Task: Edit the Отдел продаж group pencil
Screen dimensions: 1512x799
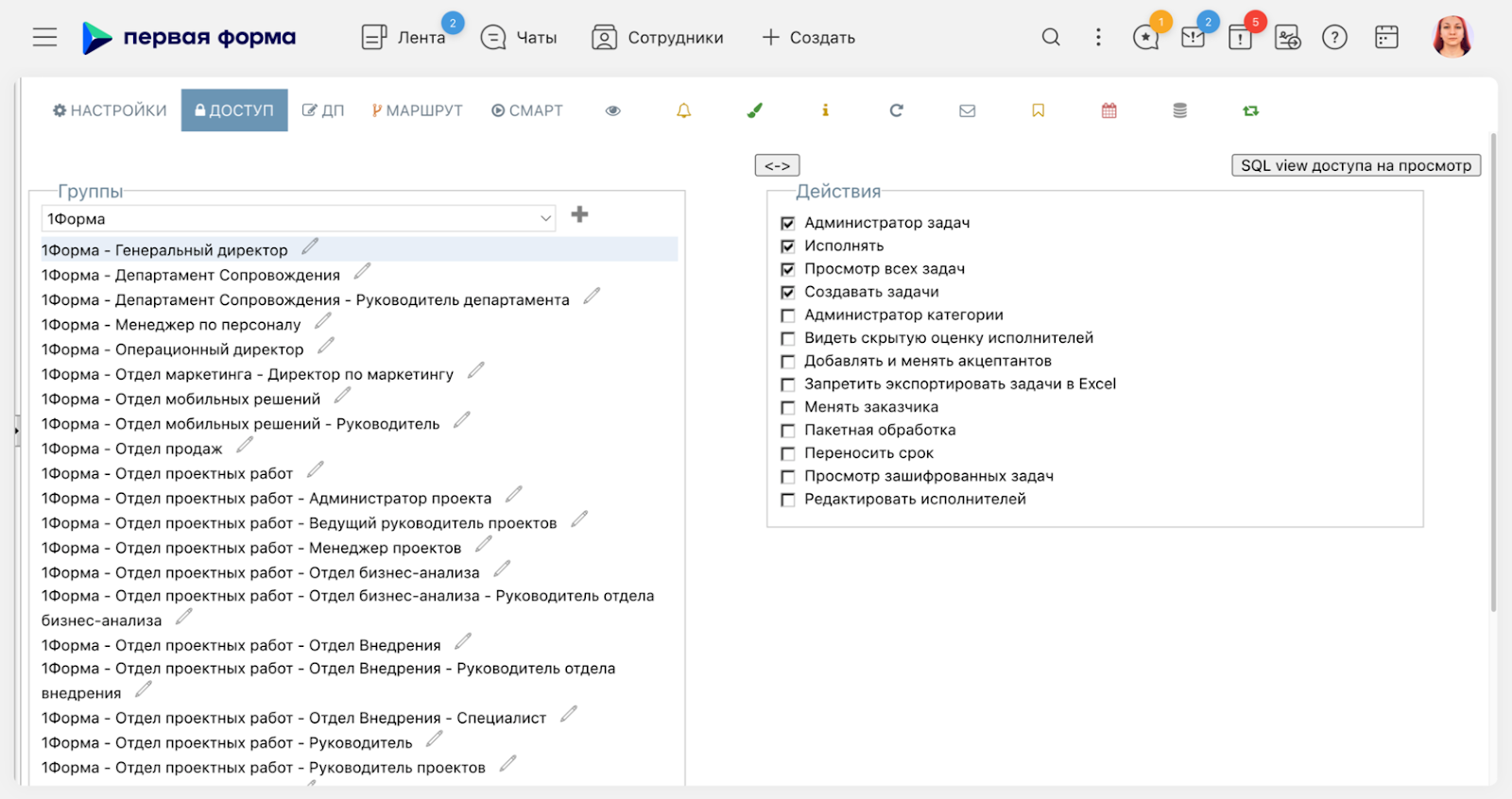Action: click(245, 445)
